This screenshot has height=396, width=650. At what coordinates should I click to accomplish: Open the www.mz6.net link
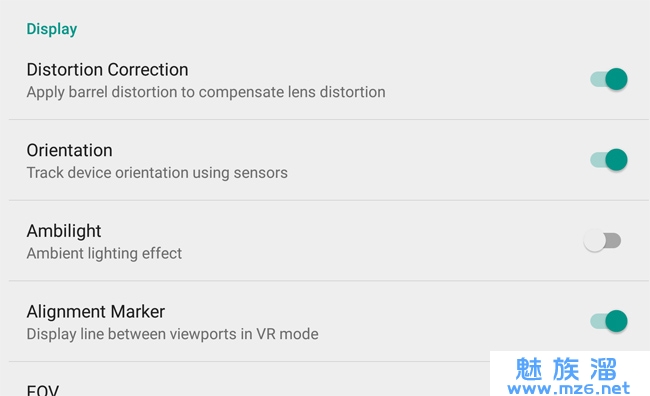coord(568,389)
